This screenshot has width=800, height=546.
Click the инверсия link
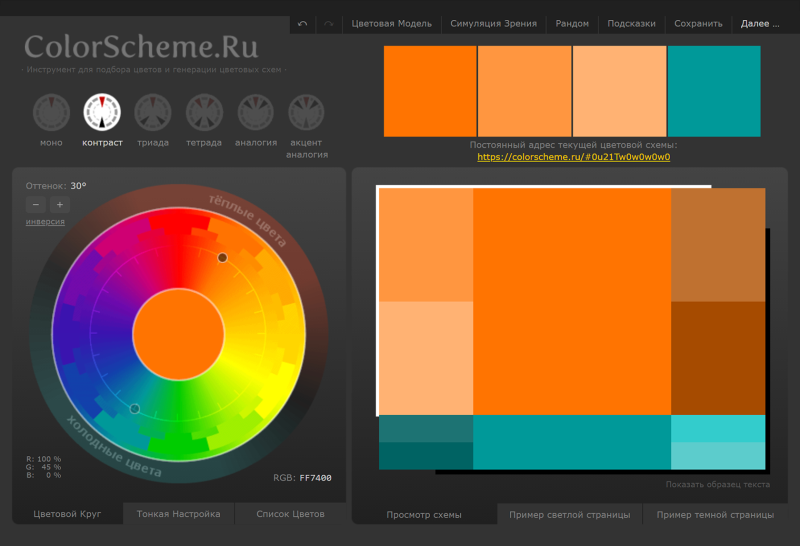pyautogui.click(x=45, y=221)
